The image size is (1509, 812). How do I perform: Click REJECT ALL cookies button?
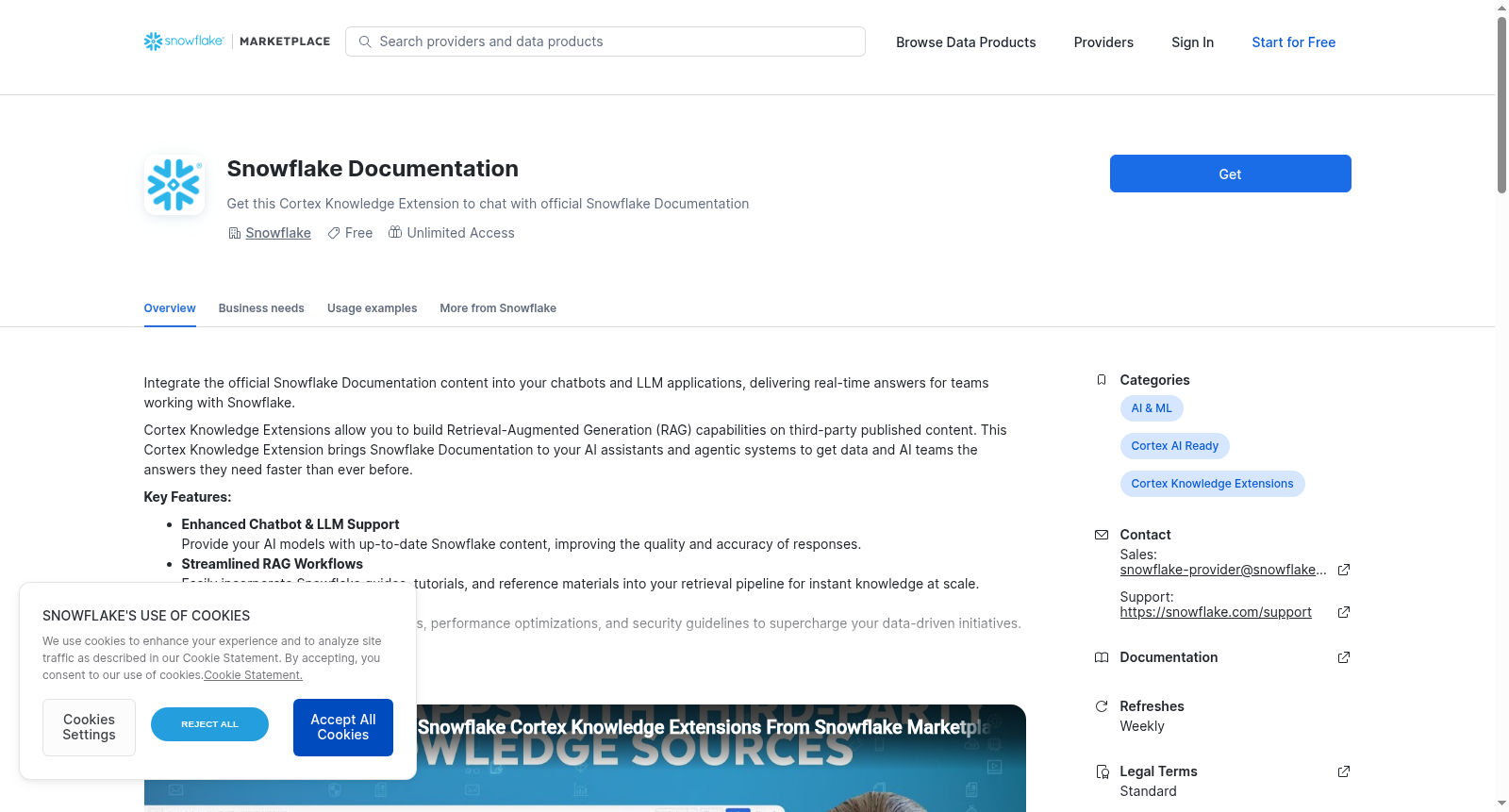coord(209,724)
